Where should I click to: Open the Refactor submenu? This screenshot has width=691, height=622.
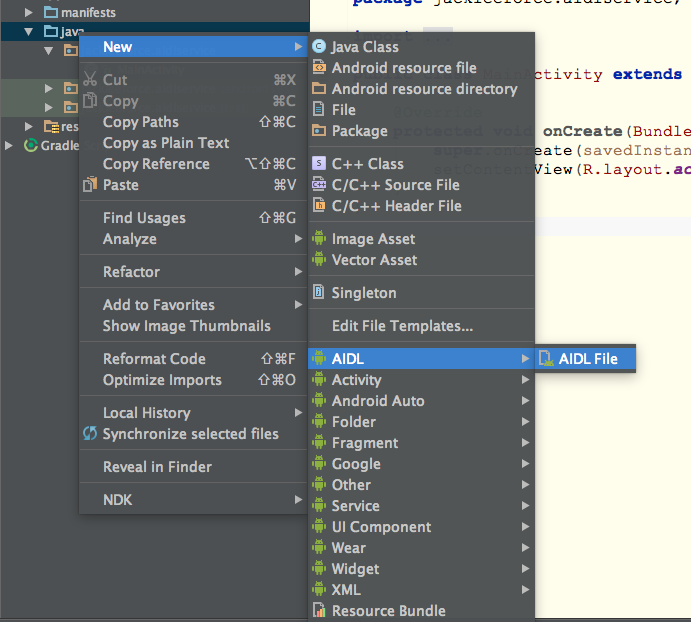coord(131,272)
